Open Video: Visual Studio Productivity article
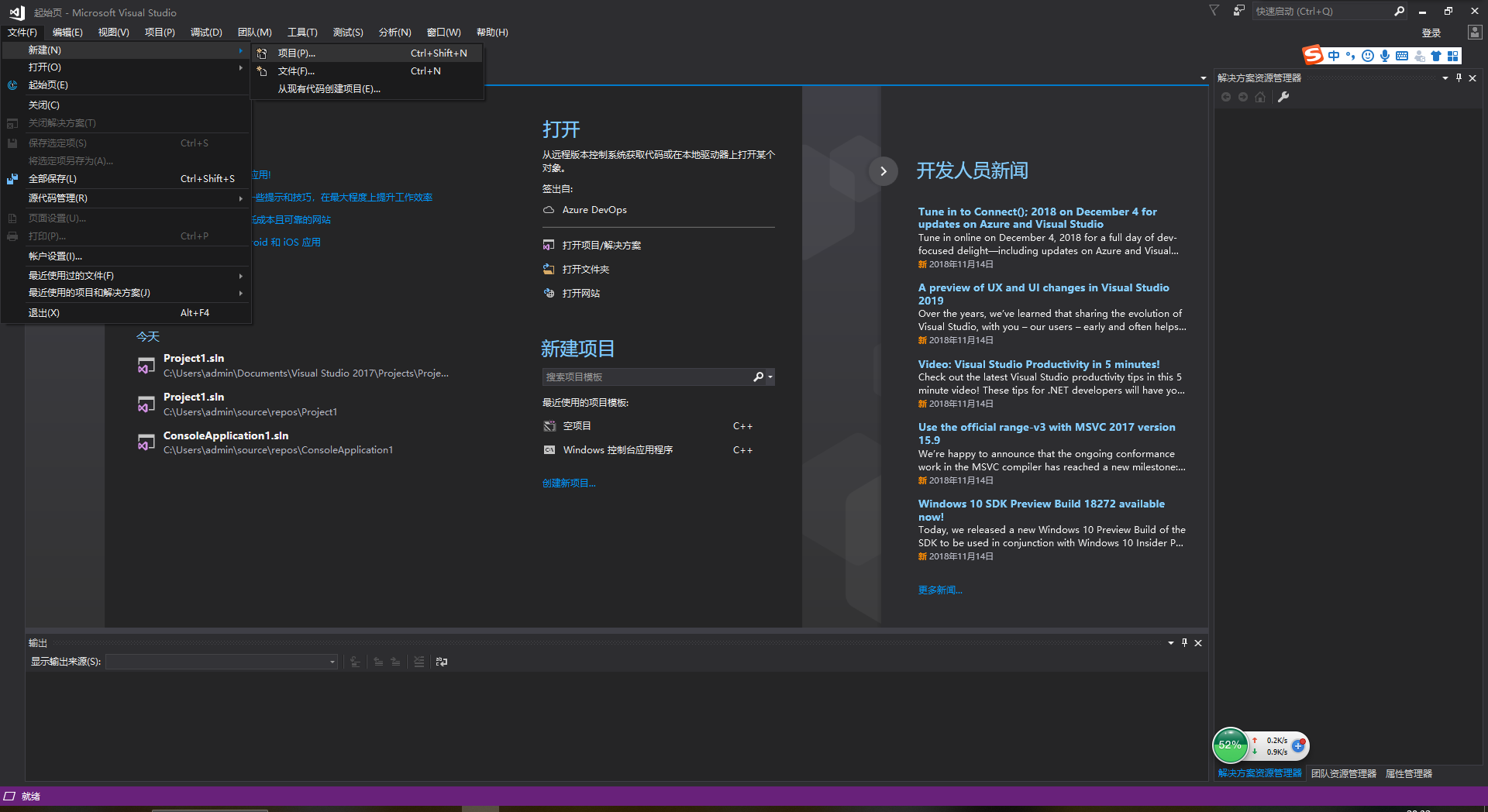This screenshot has height=812, width=1488. (x=1038, y=364)
